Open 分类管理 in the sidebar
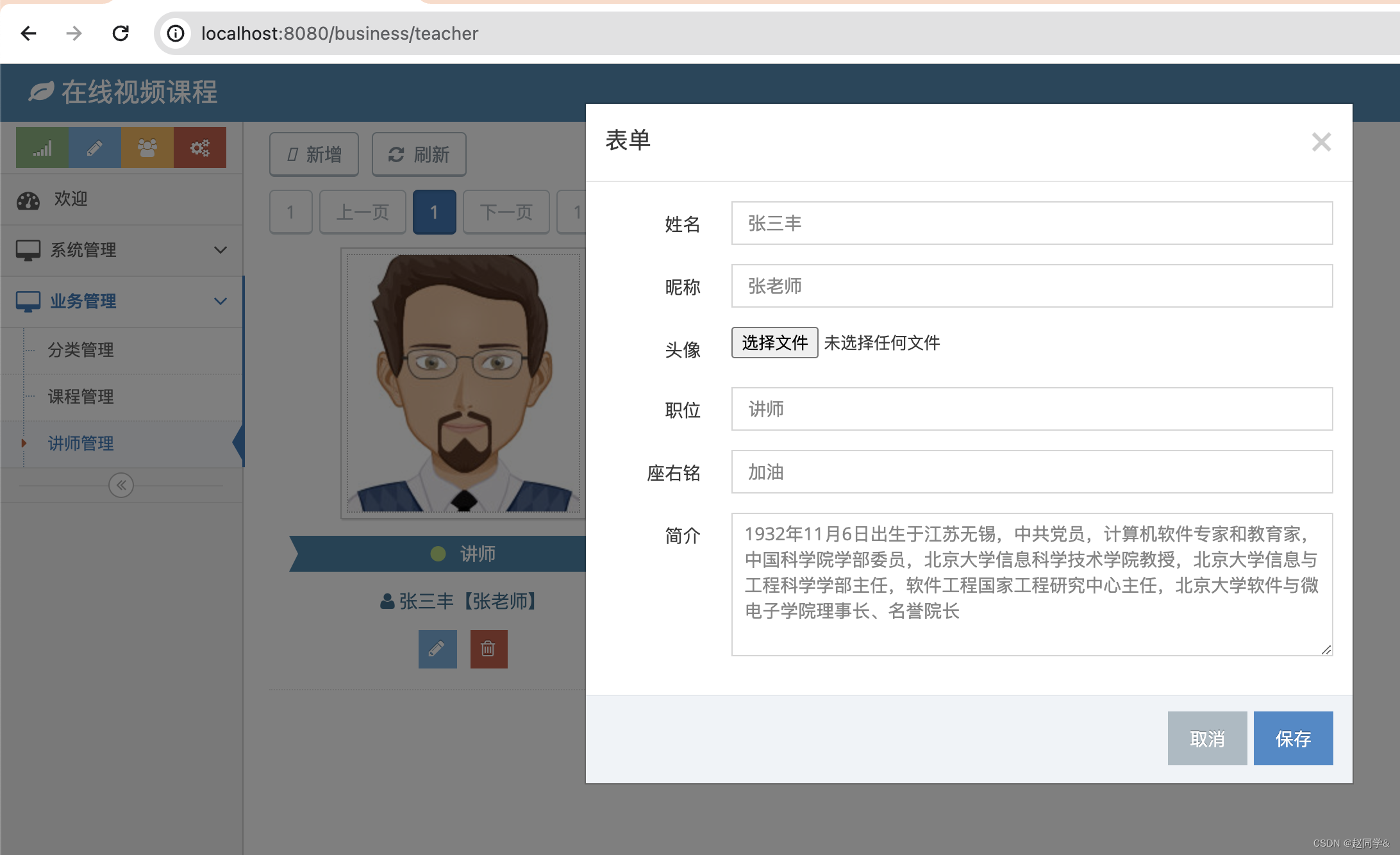 pos(81,350)
